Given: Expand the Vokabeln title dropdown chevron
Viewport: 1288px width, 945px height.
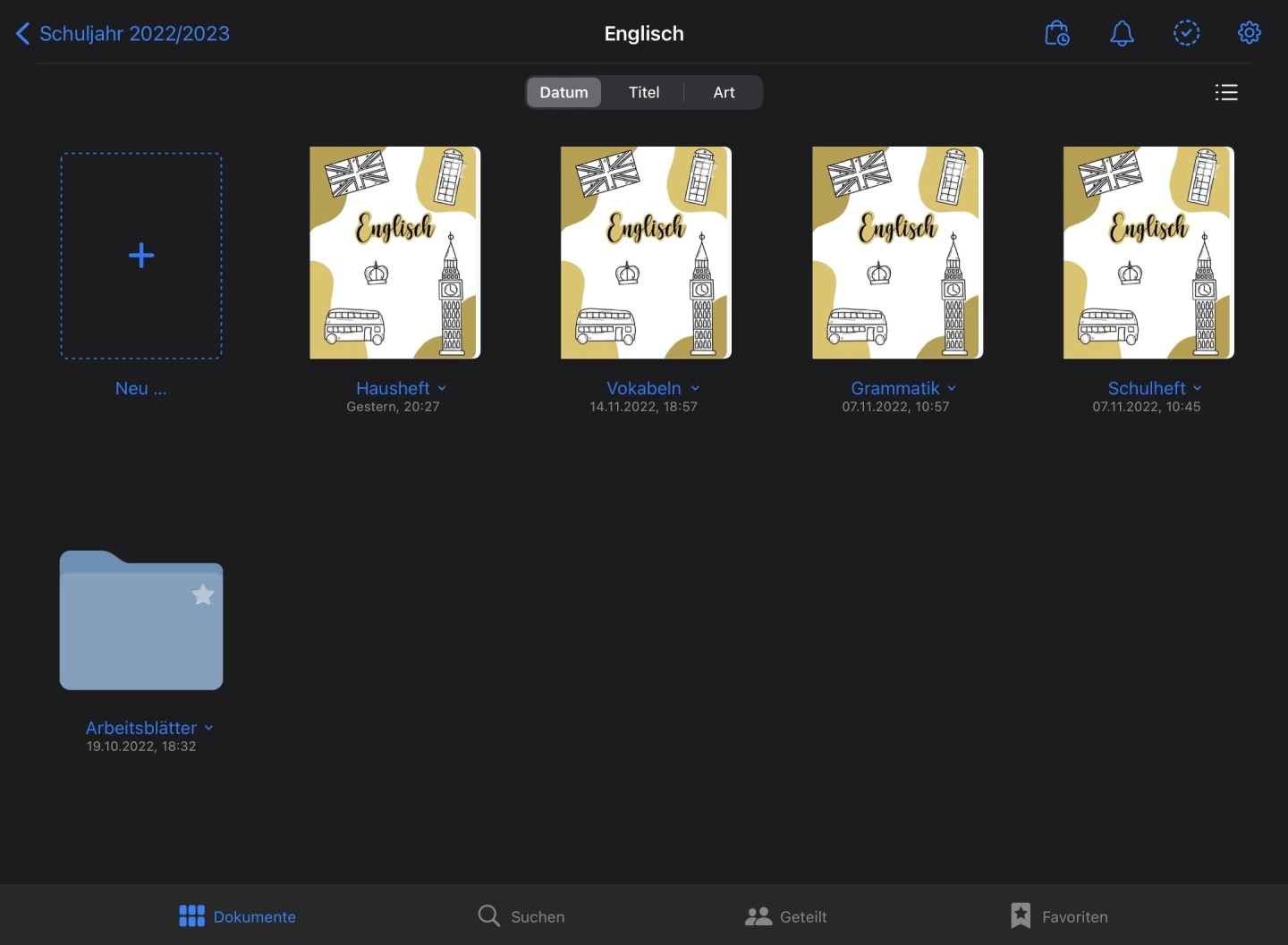Looking at the screenshot, I should pyautogui.click(x=695, y=389).
